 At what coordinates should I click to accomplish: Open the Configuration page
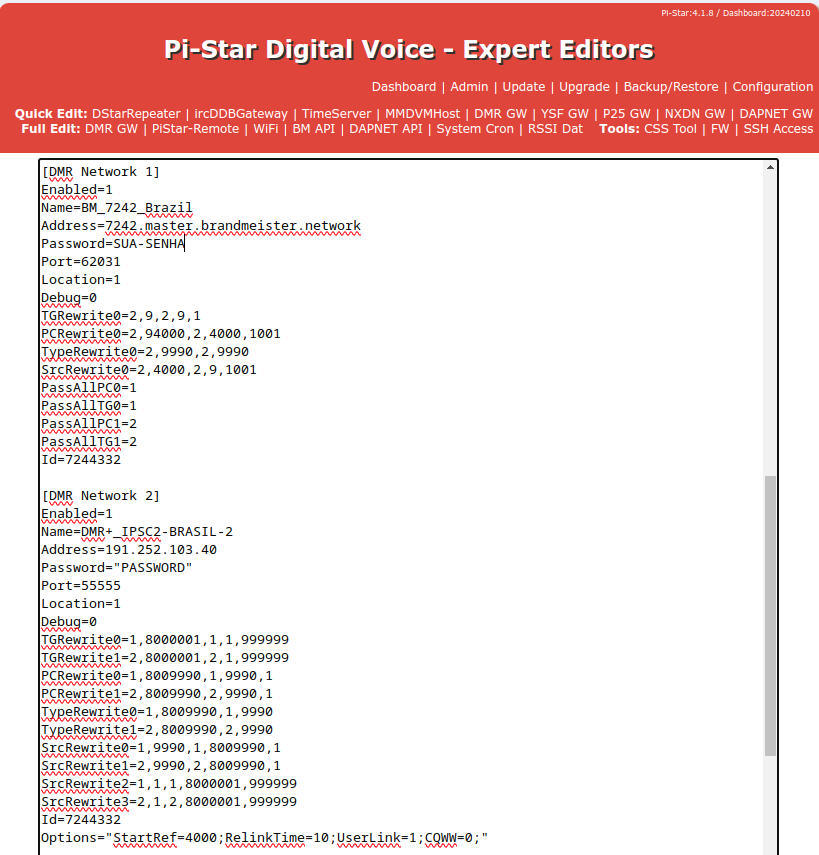(772, 87)
